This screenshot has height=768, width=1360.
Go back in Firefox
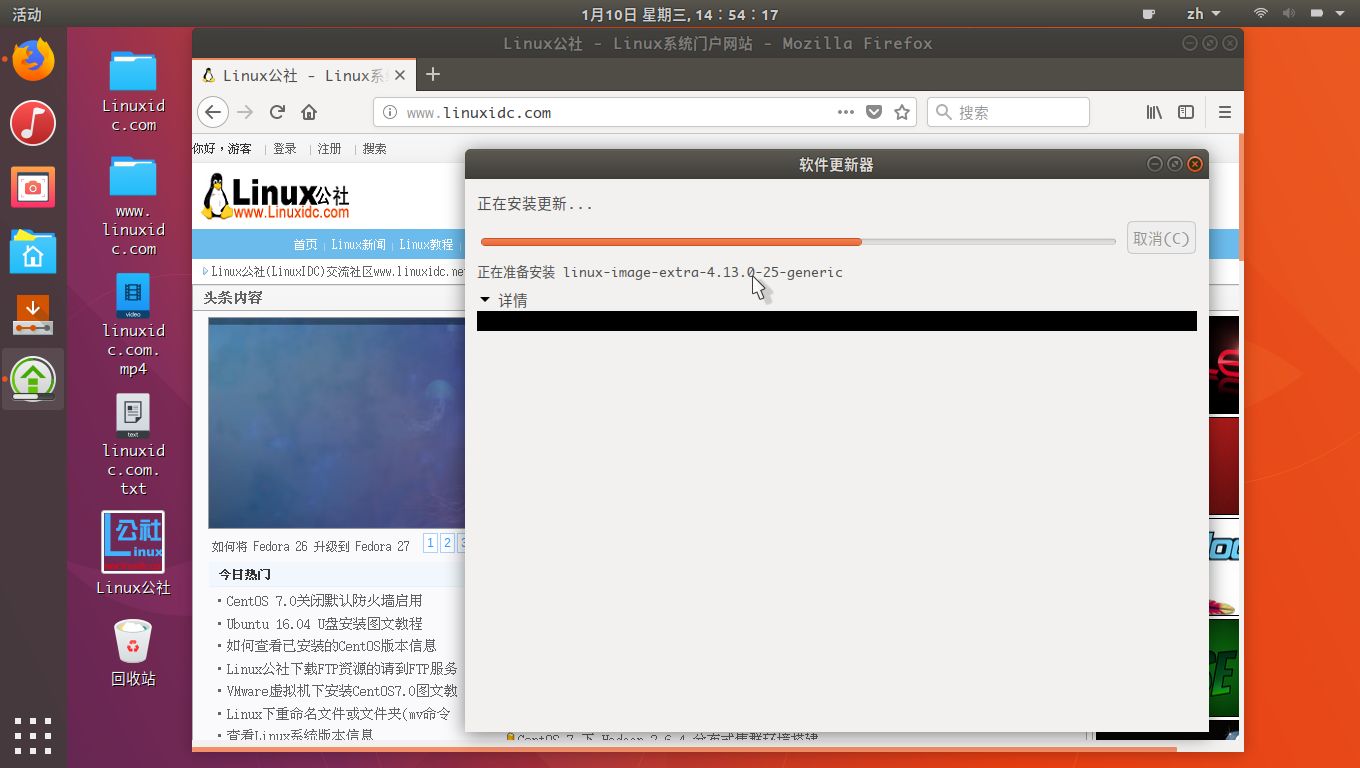coord(213,112)
